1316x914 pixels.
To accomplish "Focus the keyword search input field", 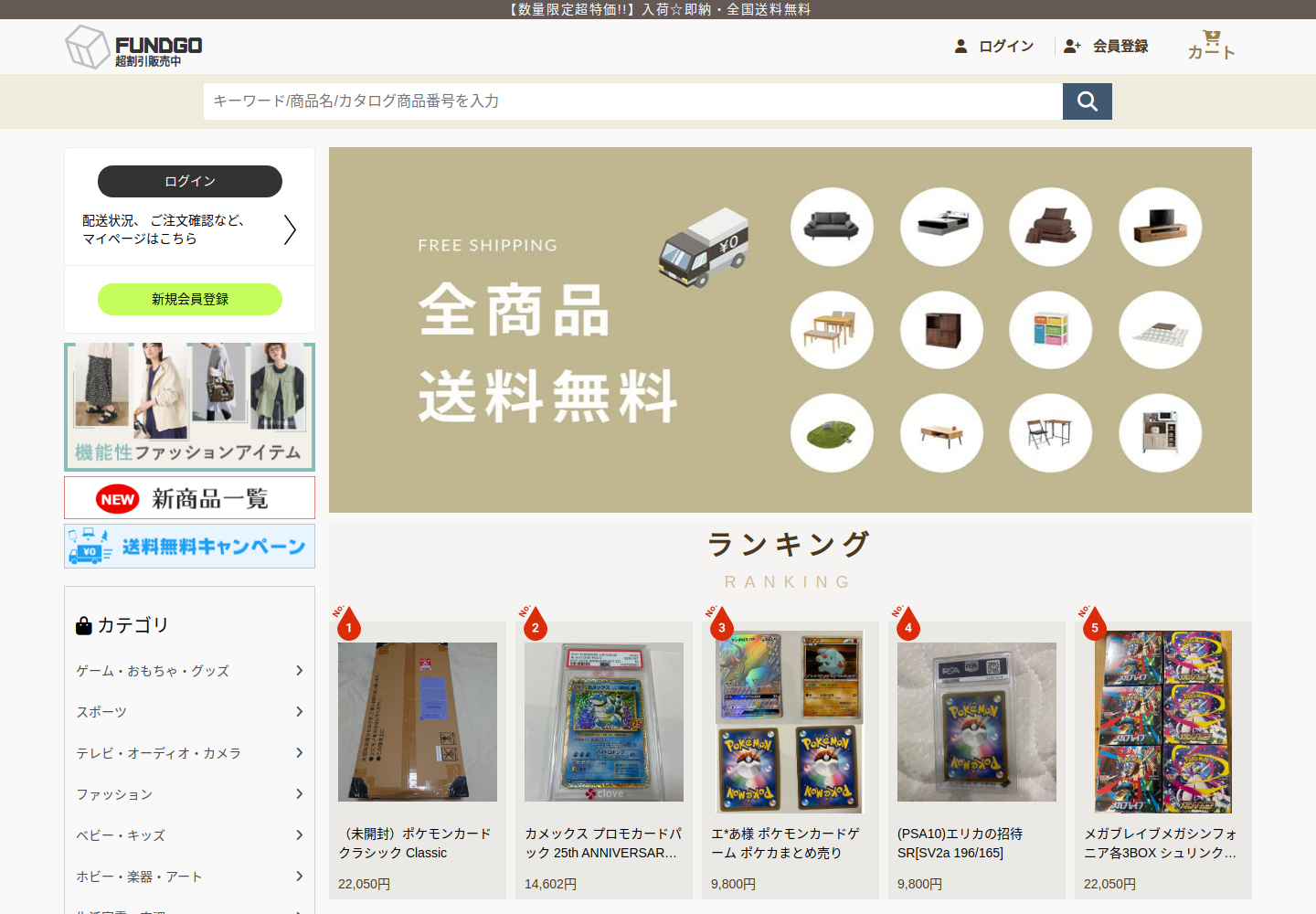I will [x=633, y=101].
